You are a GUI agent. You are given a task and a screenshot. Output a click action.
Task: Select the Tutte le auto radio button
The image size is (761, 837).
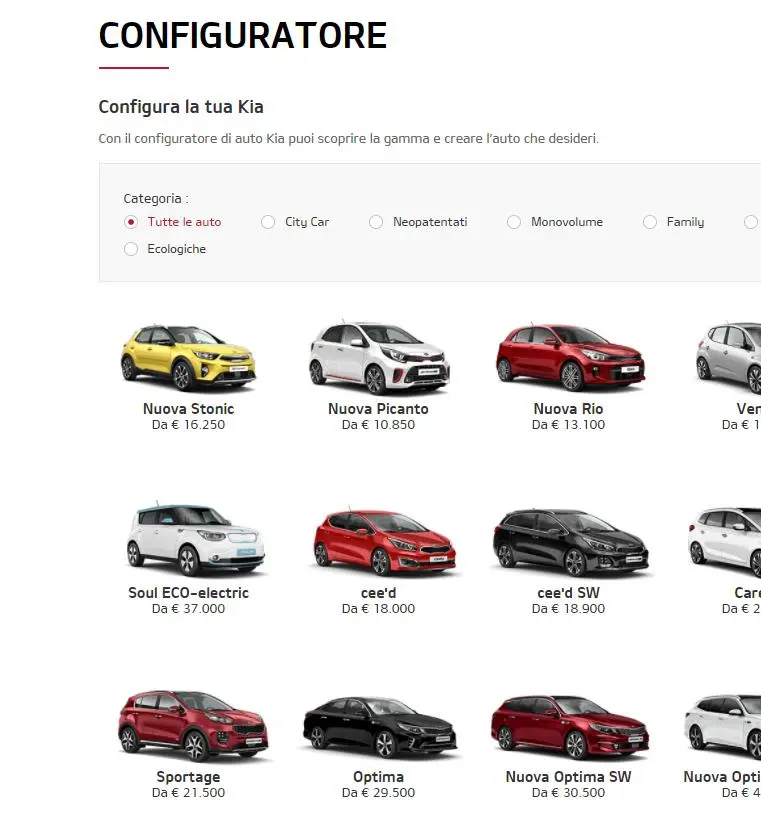[x=131, y=222]
